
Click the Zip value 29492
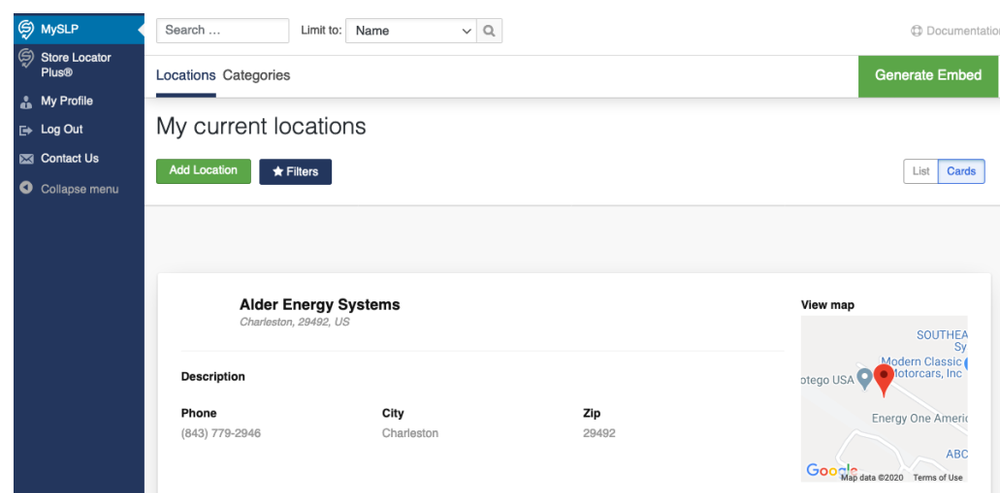[x=599, y=434]
